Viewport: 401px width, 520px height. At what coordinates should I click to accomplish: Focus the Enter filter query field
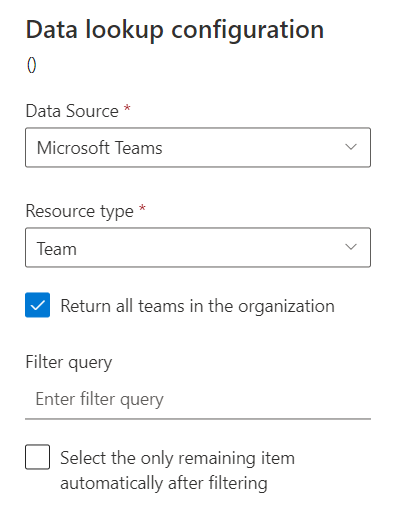[x=198, y=399]
